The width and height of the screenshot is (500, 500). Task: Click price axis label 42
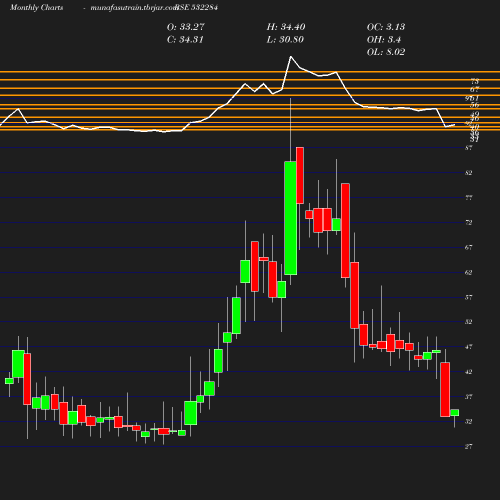coord(469,372)
